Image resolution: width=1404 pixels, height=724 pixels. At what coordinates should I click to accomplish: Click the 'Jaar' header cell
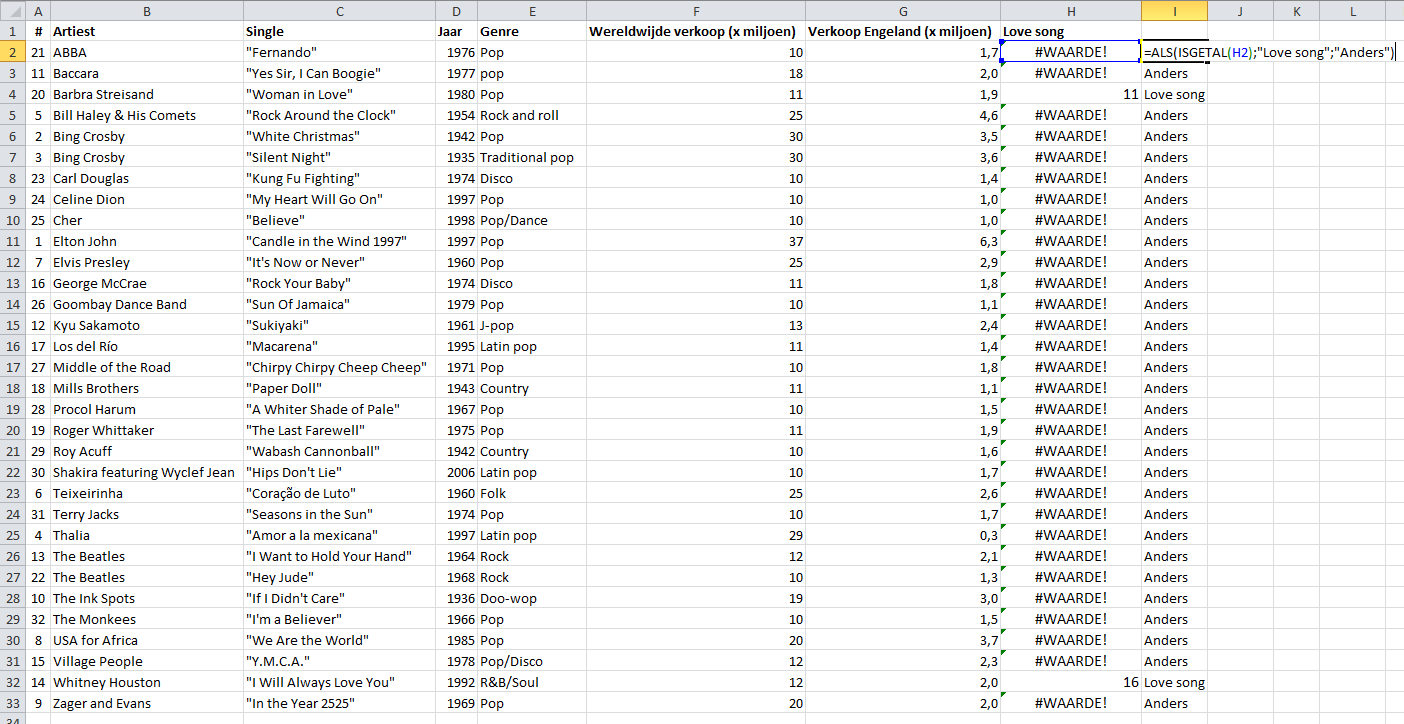(x=456, y=31)
